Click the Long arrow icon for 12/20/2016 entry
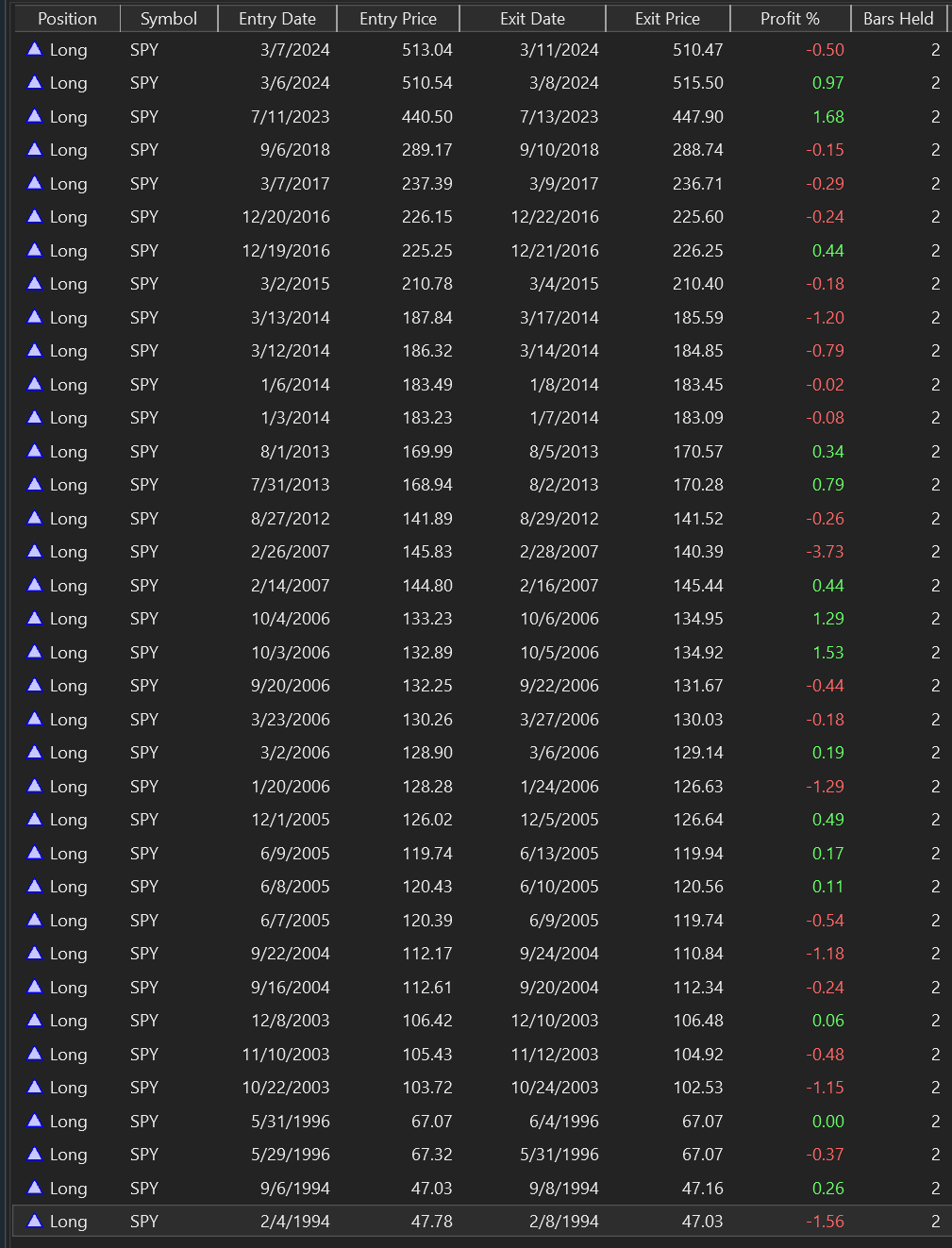This screenshot has height=1248, width=952. [x=35, y=216]
